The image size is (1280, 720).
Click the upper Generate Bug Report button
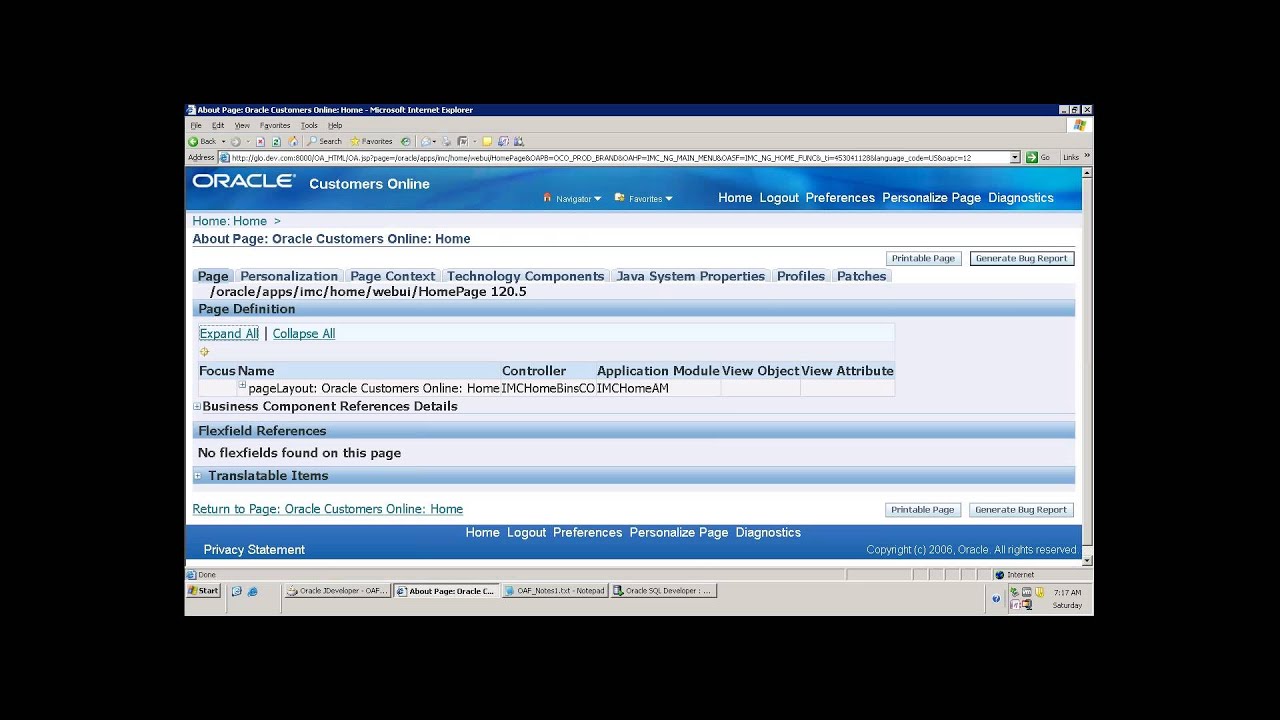click(x=1021, y=258)
